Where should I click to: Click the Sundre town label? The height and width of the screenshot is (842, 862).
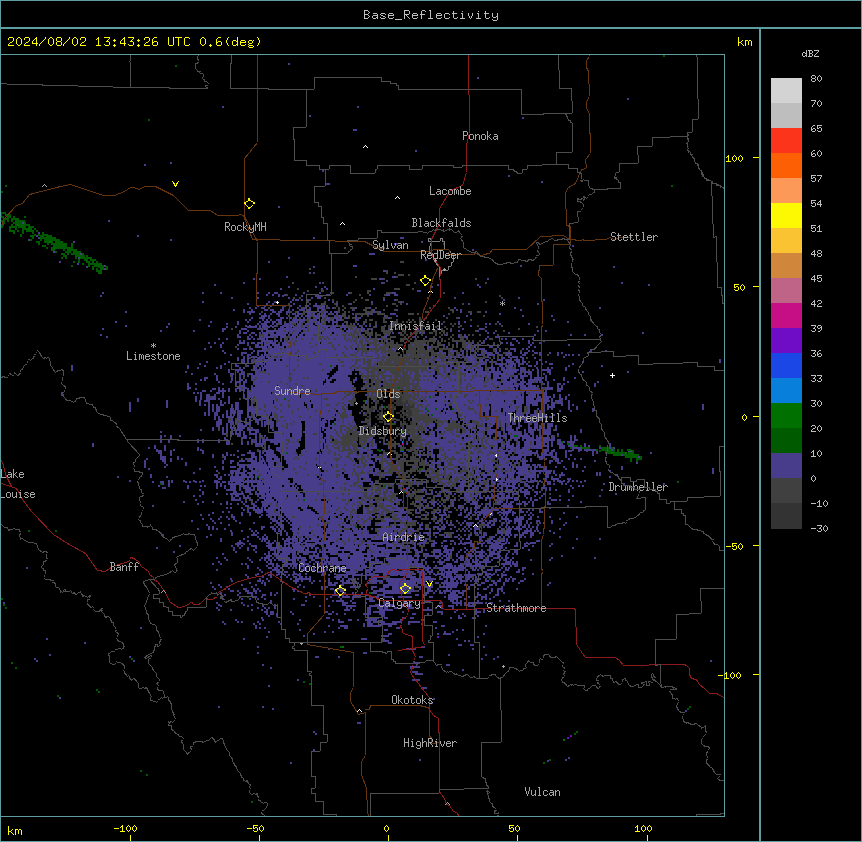[292, 391]
